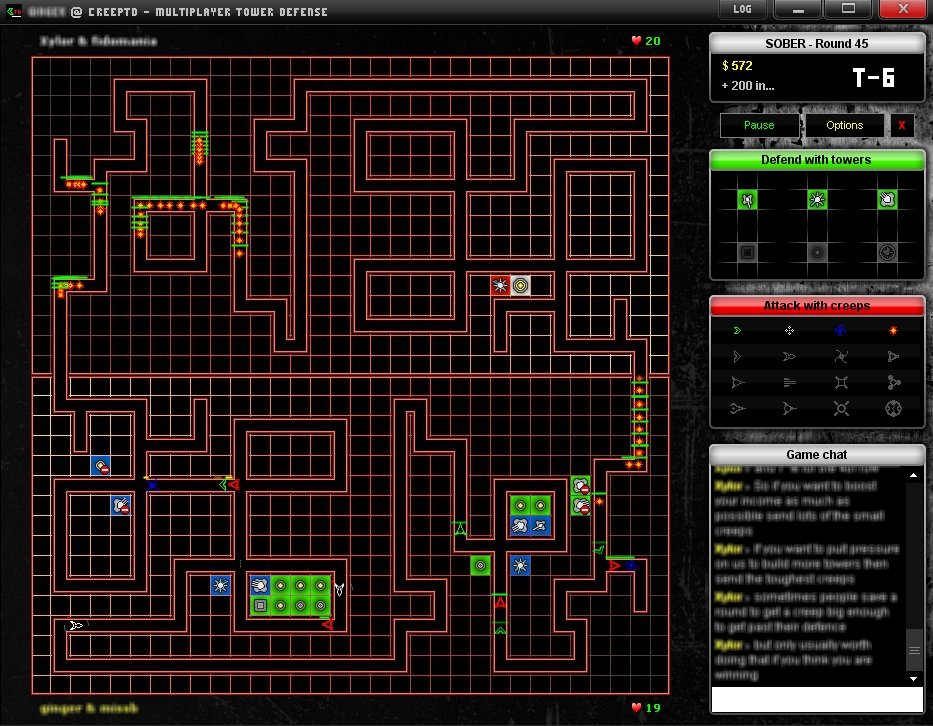Choose the gray small-circle tower in Defend panel
This screenshot has height=726, width=933.
(817, 252)
